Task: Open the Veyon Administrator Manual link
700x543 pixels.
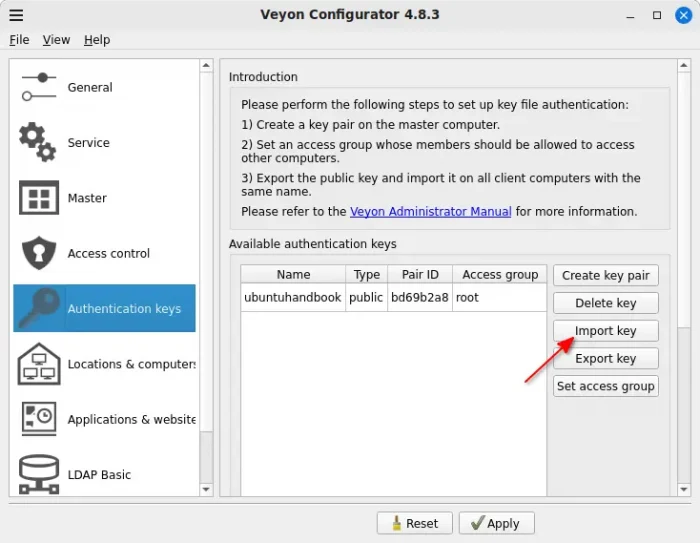Action: pyautogui.click(x=430, y=212)
